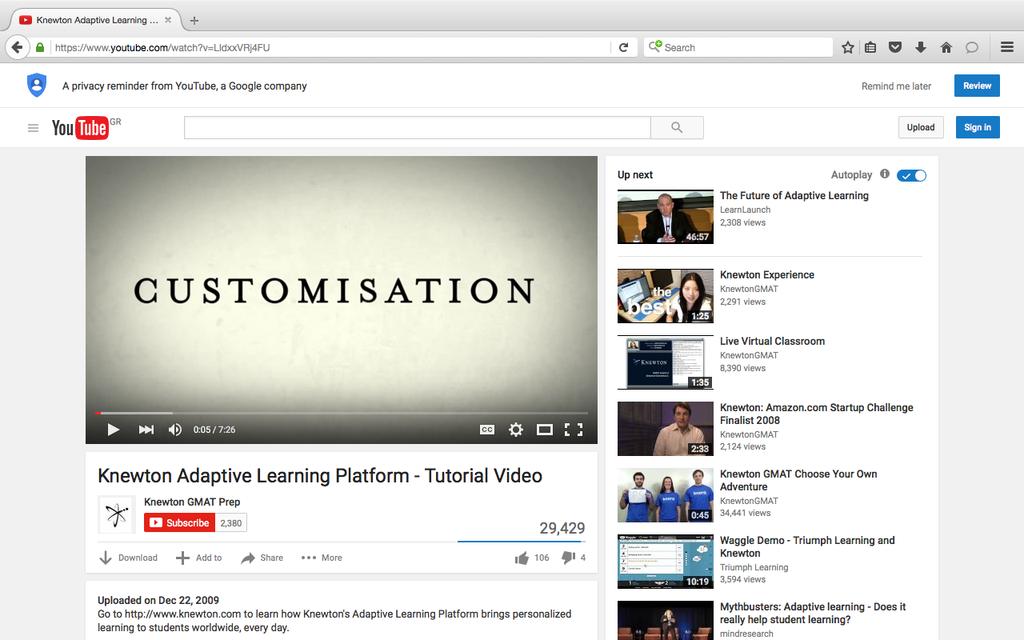Open a new browser tab

[x=194, y=20]
